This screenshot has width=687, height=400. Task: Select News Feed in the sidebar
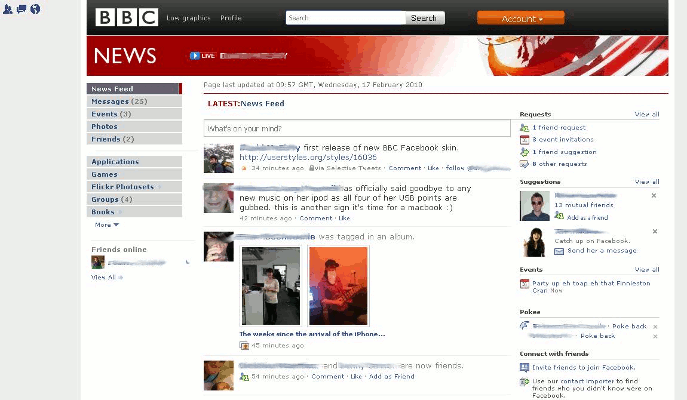pos(134,88)
